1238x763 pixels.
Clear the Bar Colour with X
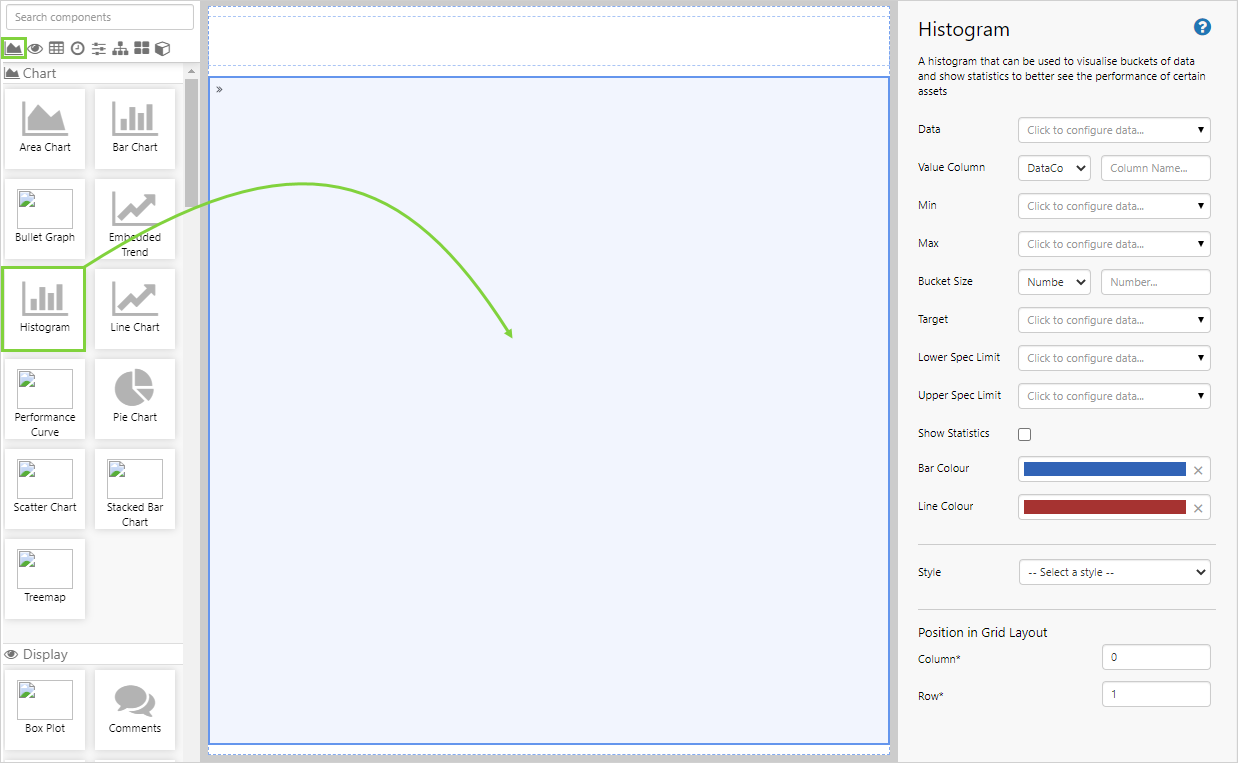pos(1198,470)
